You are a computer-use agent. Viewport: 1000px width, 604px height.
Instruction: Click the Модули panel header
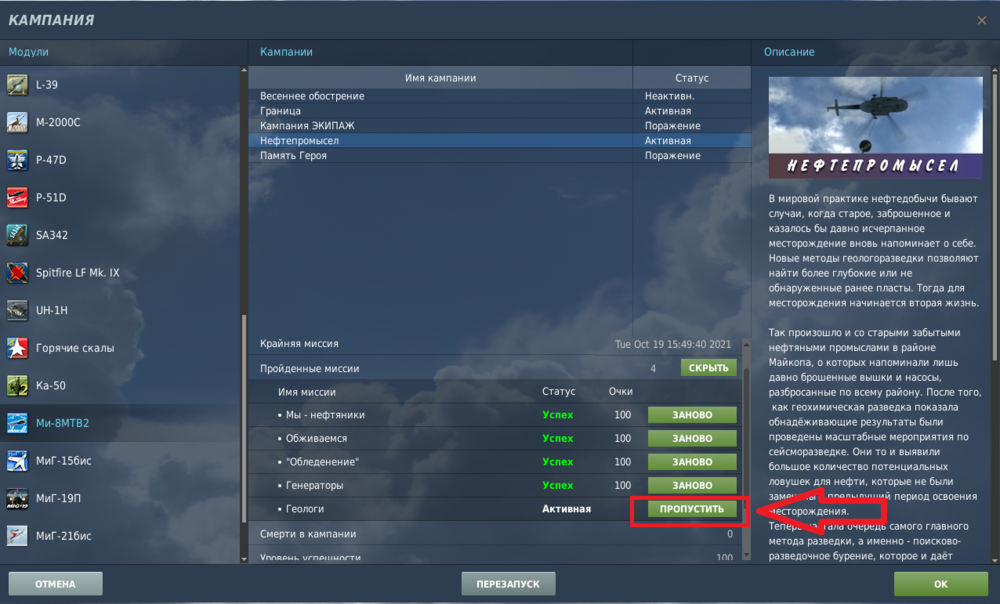tap(28, 52)
